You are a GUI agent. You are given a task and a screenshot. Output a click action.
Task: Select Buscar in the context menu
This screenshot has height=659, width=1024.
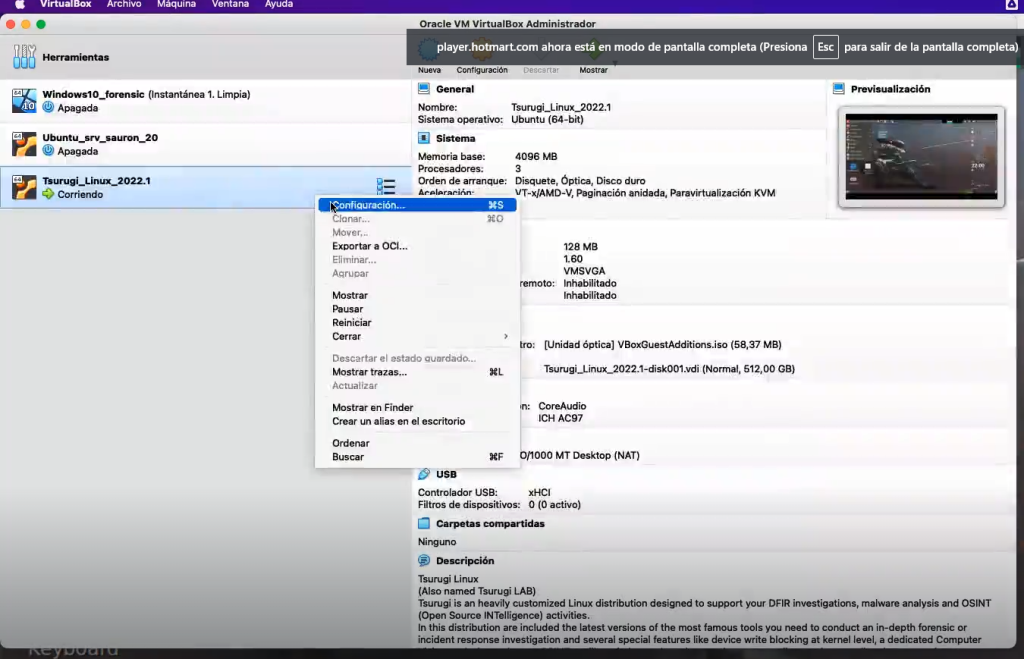[x=417, y=457]
